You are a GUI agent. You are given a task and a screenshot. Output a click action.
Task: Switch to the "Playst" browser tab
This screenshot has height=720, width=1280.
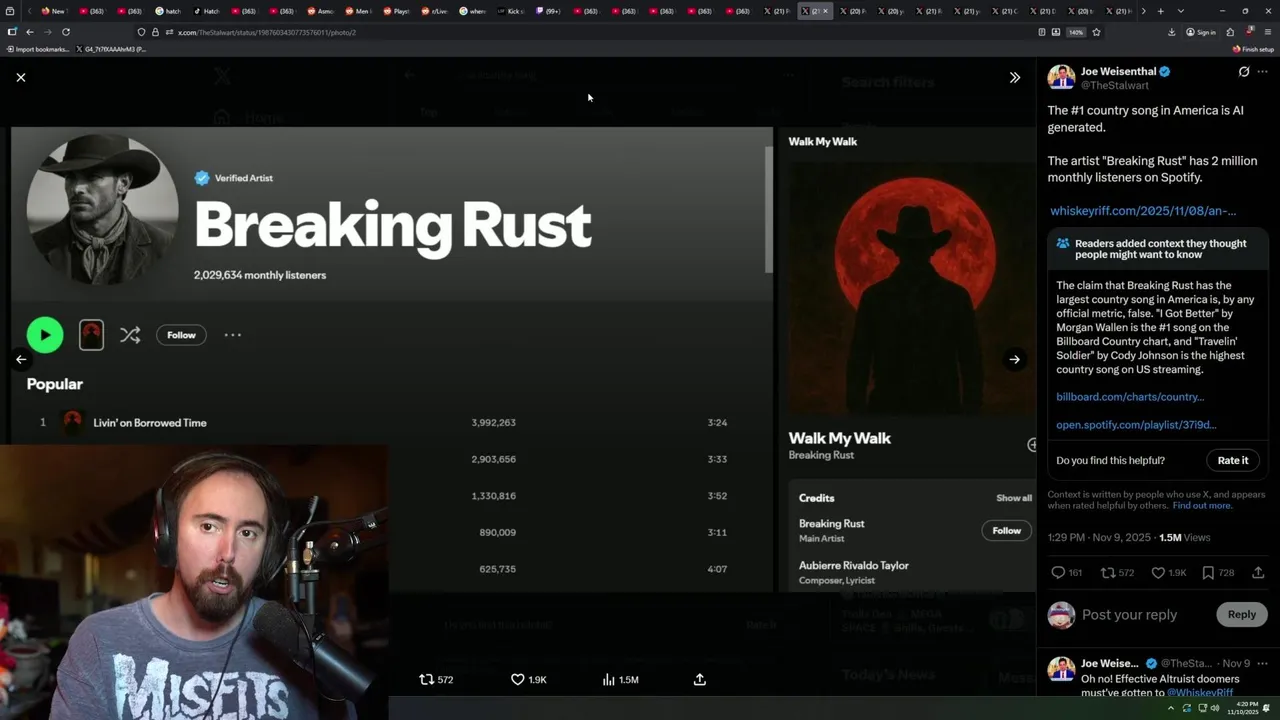point(396,11)
